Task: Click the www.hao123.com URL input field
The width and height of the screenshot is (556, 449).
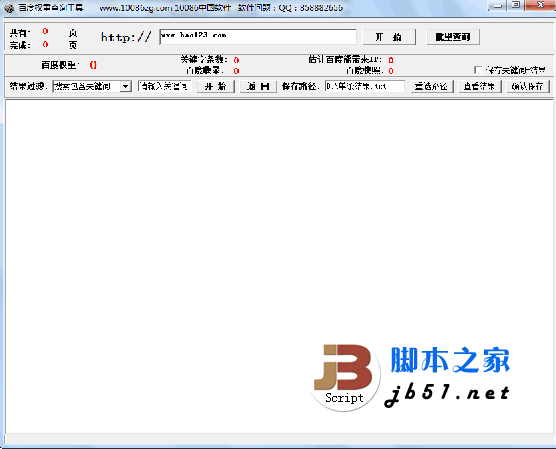Action: pos(258,37)
